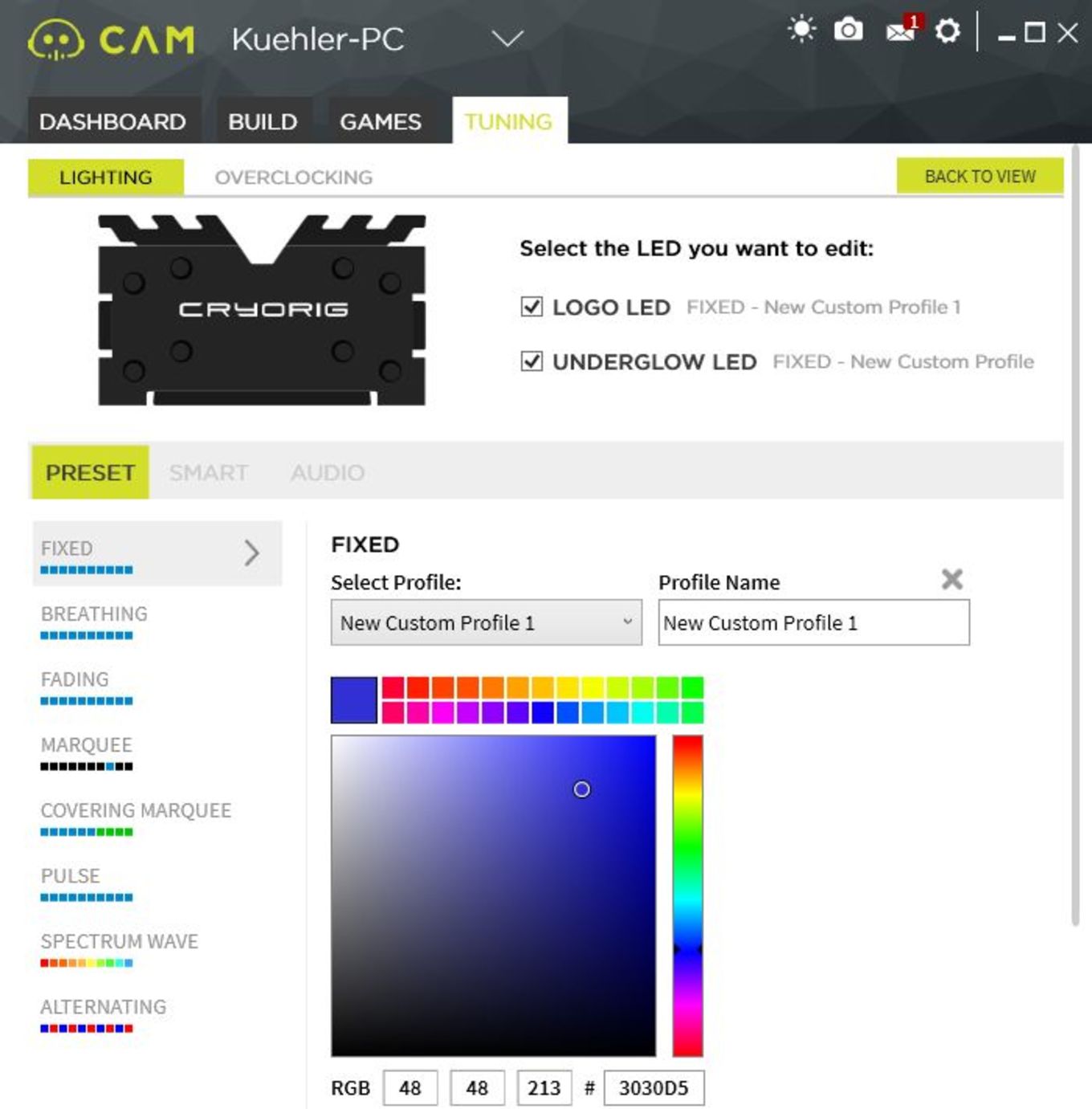The width and height of the screenshot is (1092, 1109).
Task: Click the BACK TO VIEW button
Action: click(980, 176)
